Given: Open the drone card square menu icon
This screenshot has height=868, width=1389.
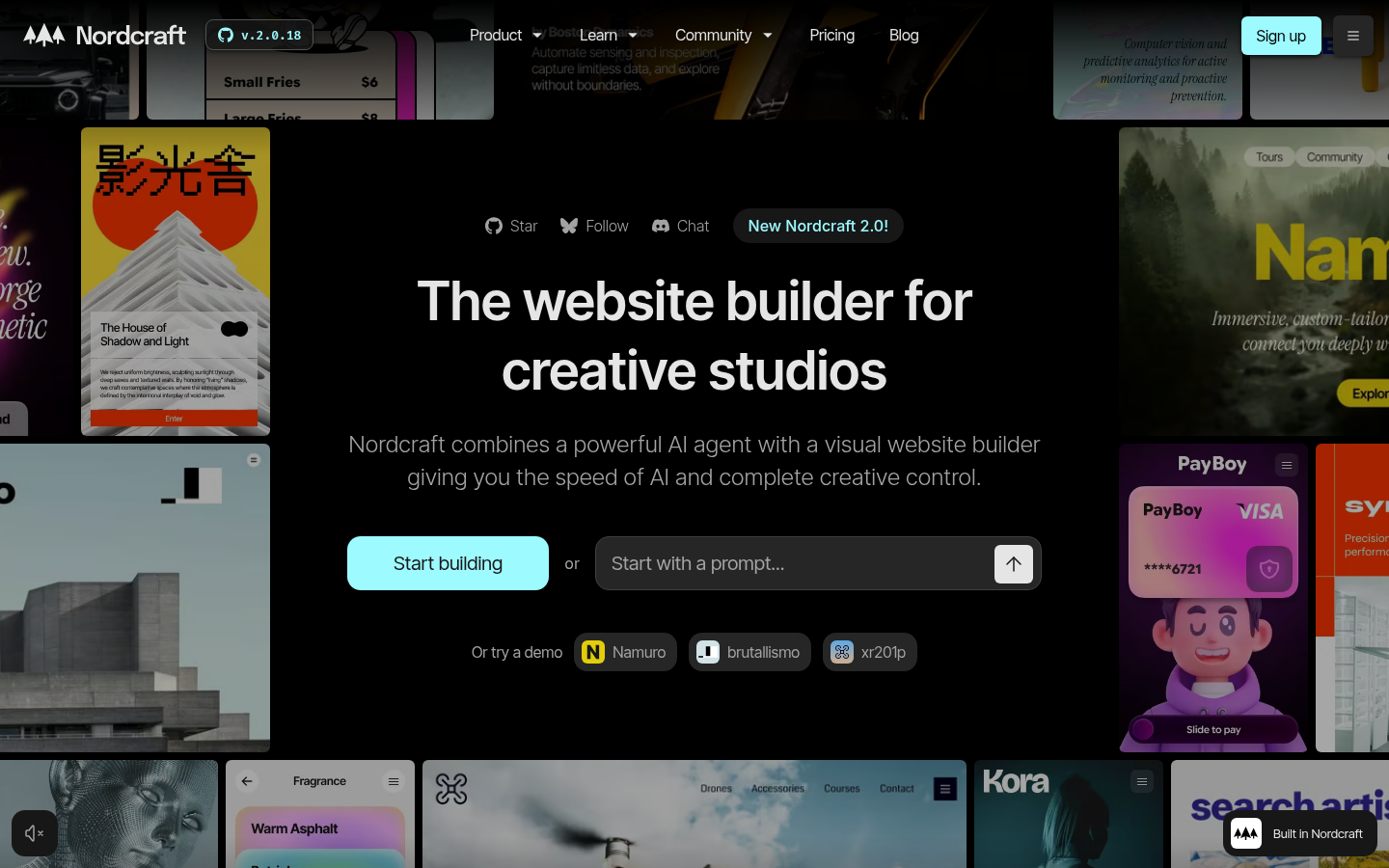Looking at the screenshot, I should (945, 789).
